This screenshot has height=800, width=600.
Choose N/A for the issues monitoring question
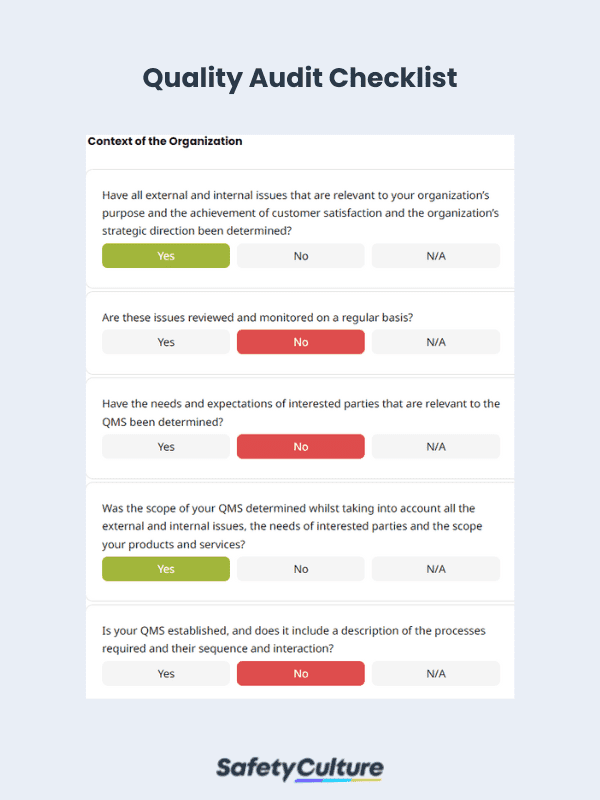point(435,341)
